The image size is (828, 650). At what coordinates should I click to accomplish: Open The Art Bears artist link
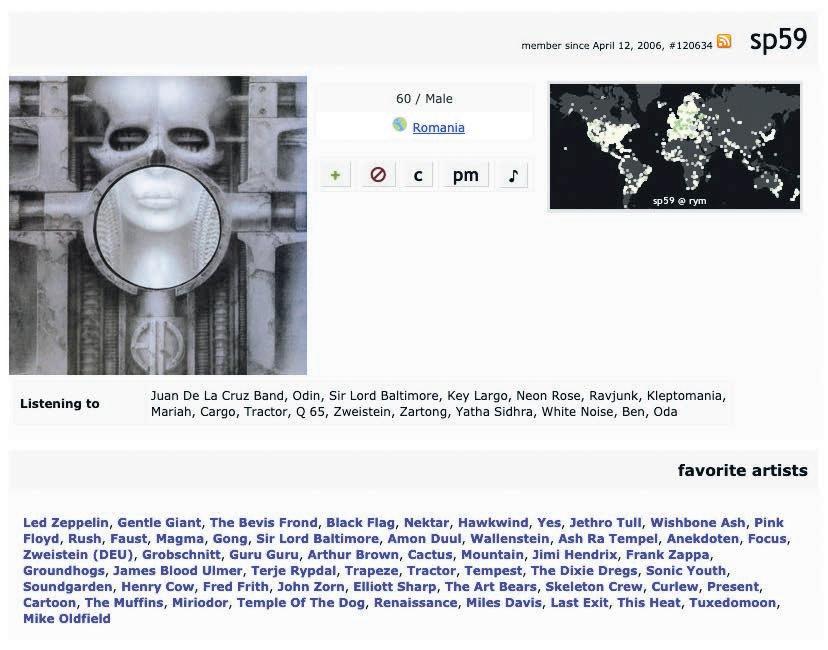coord(491,587)
